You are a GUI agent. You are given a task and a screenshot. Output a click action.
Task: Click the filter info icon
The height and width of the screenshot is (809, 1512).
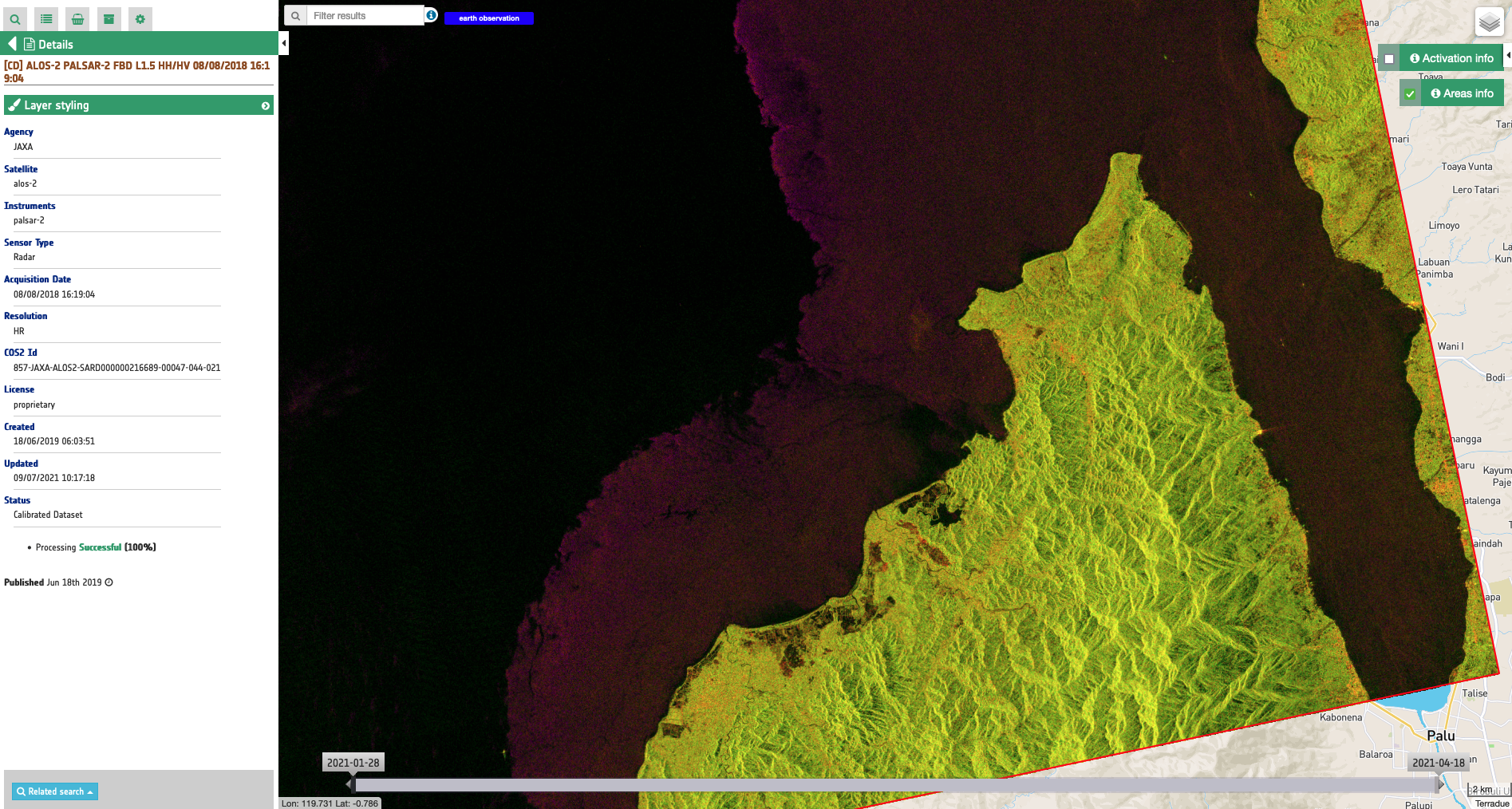pos(431,15)
